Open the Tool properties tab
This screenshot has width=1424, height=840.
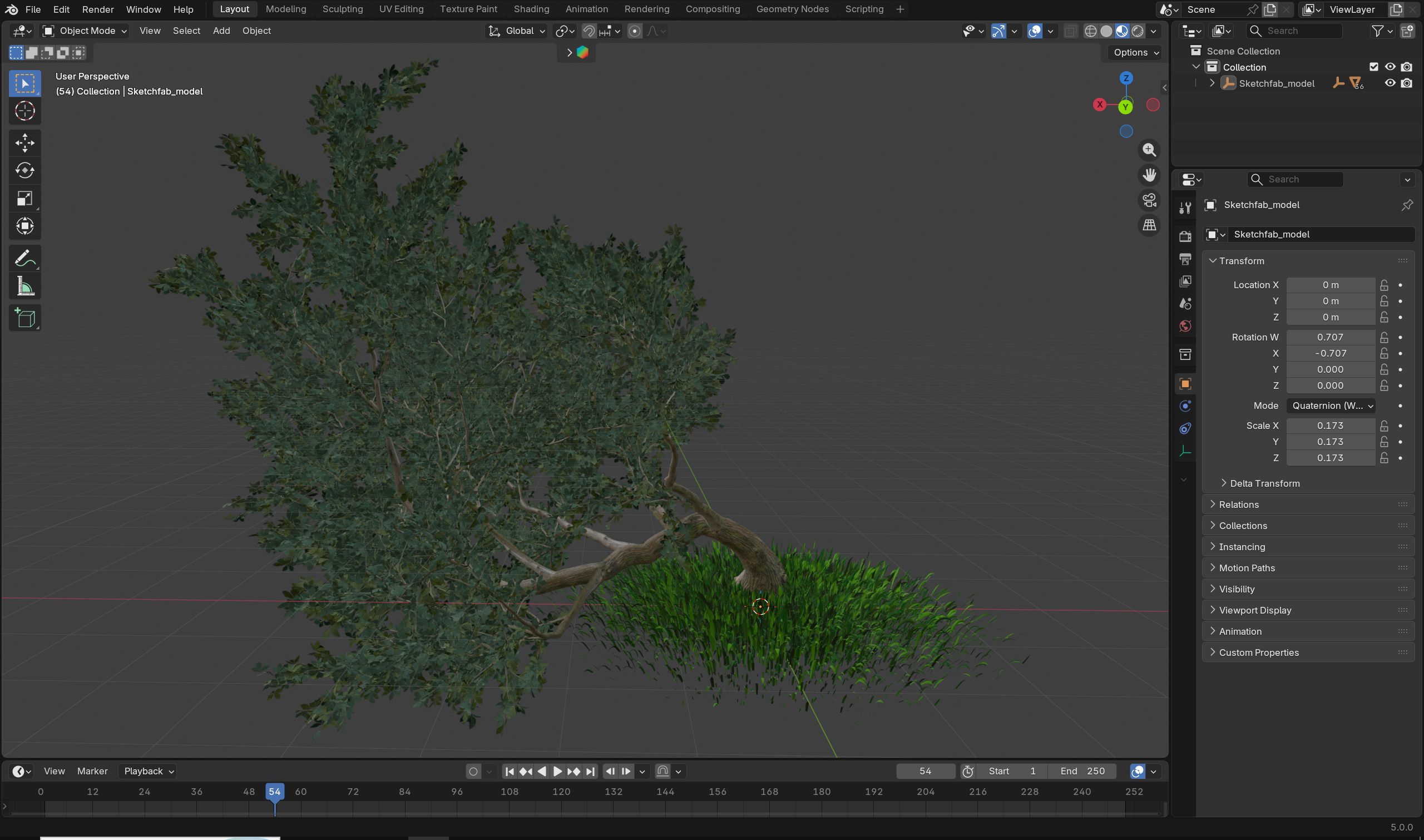click(x=1185, y=207)
